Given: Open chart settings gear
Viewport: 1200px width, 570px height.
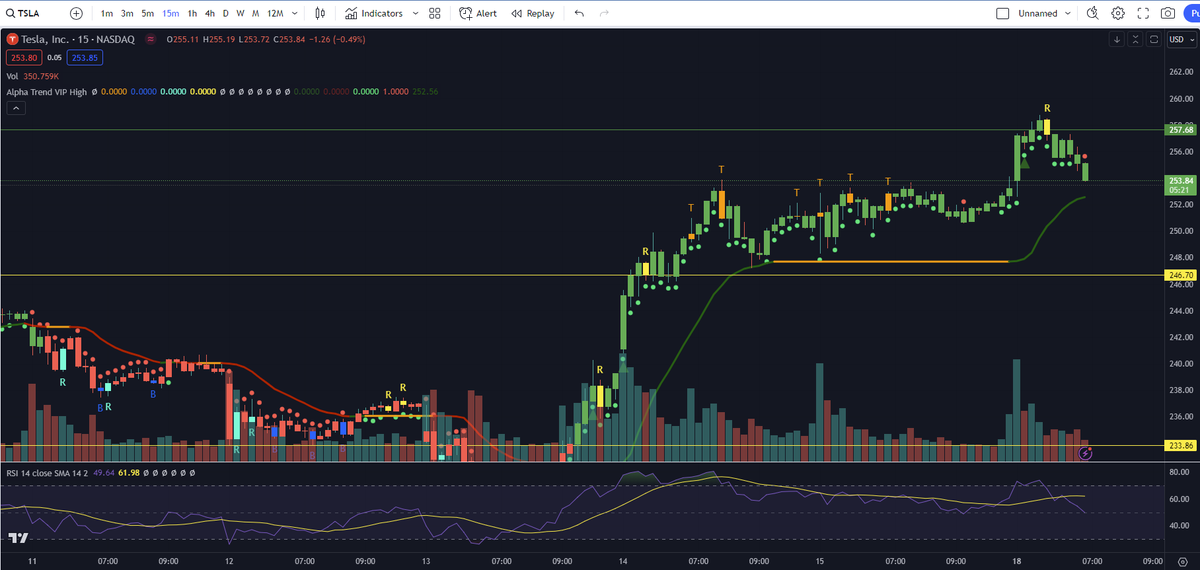Looking at the screenshot, I should tap(1118, 14).
